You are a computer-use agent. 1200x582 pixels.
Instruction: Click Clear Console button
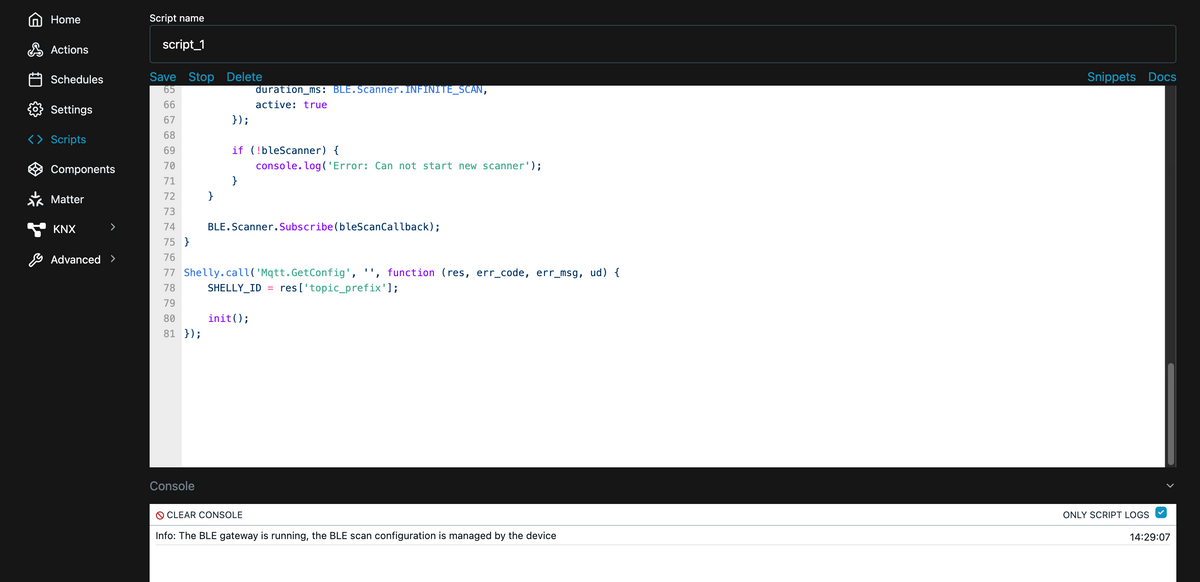(198, 514)
